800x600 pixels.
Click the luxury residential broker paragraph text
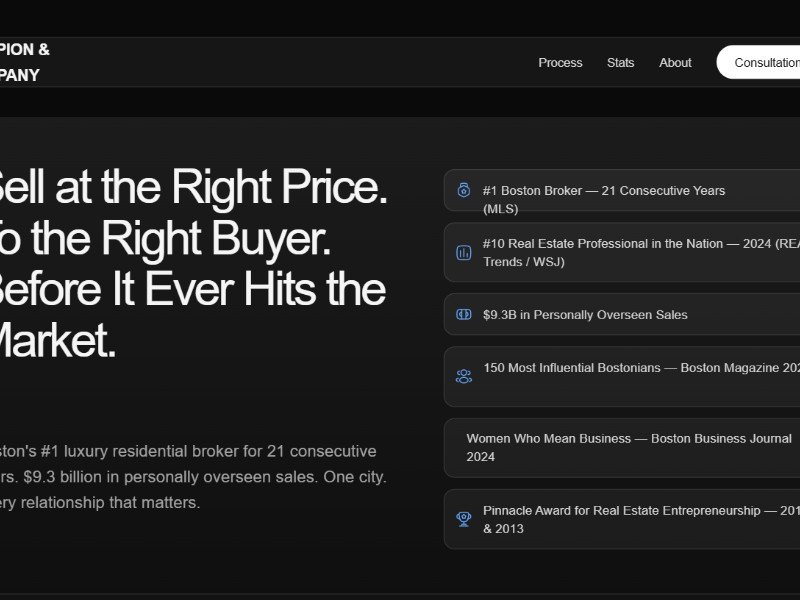pos(190,477)
